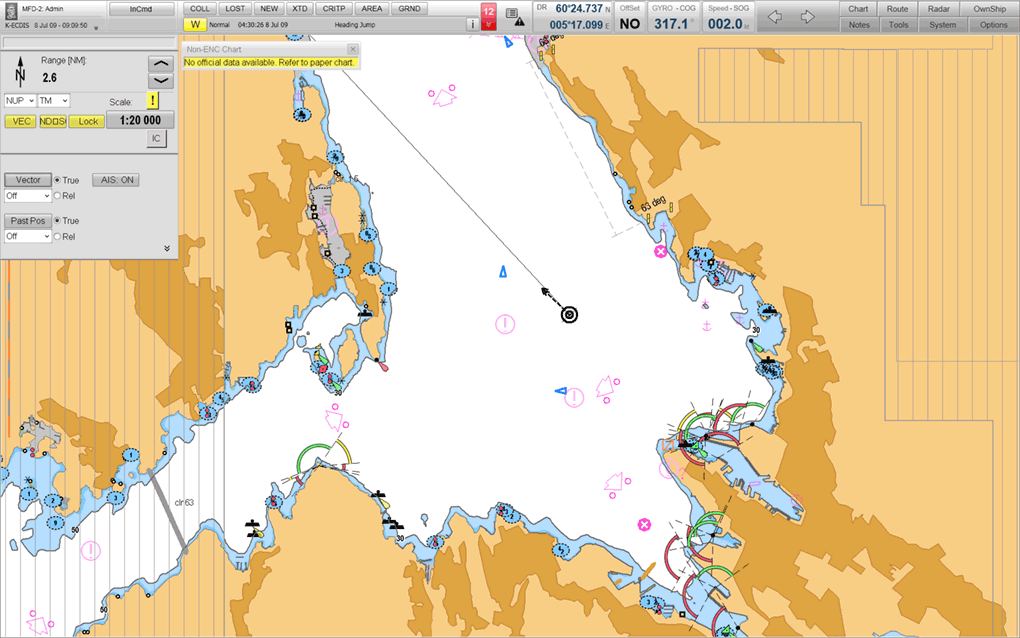
Task: Click the yellow exclamation scale warning icon
Action: tap(153, 101)
